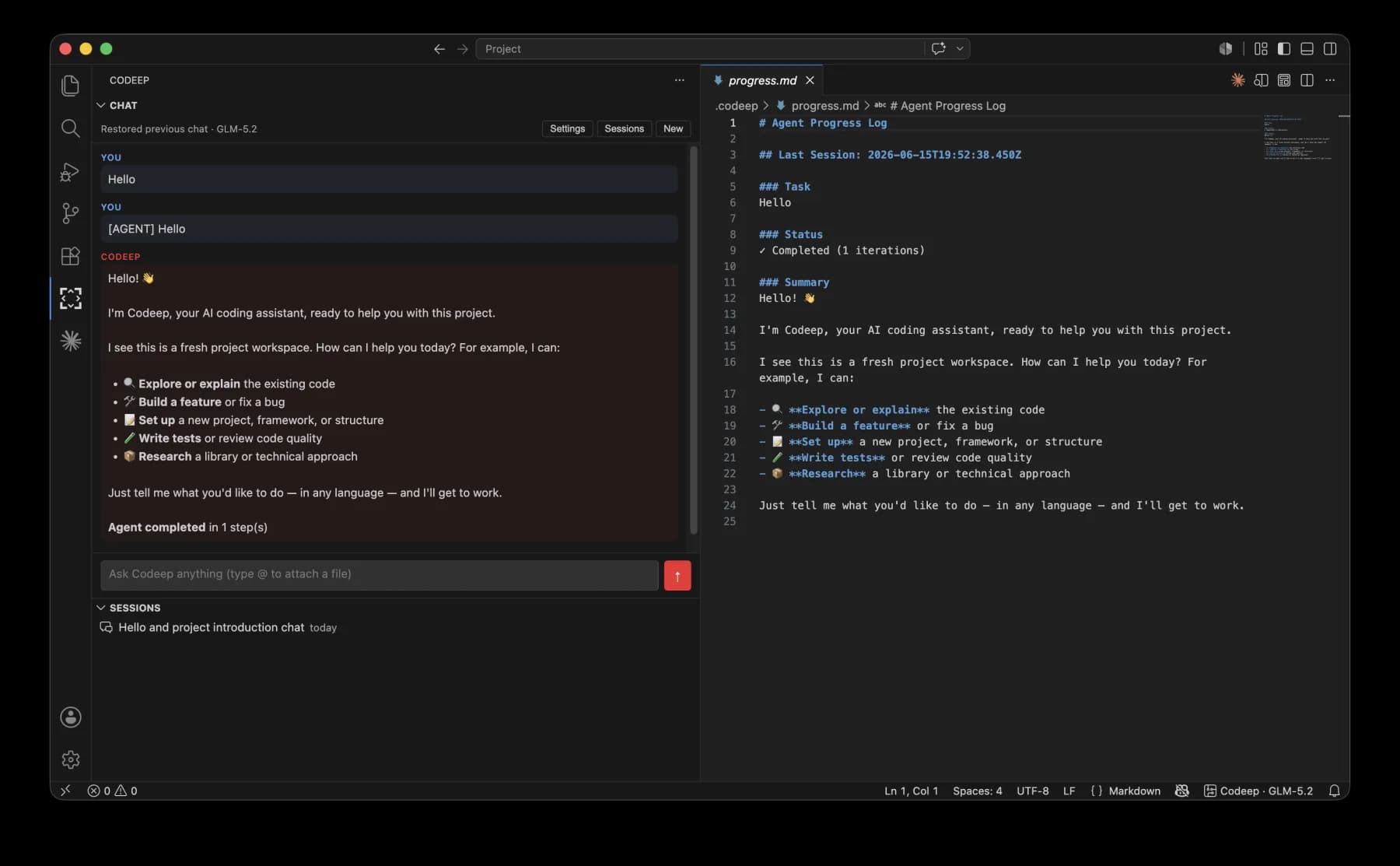Select the Codeep icon in activity bar
1400x866 pixels.
70,299
